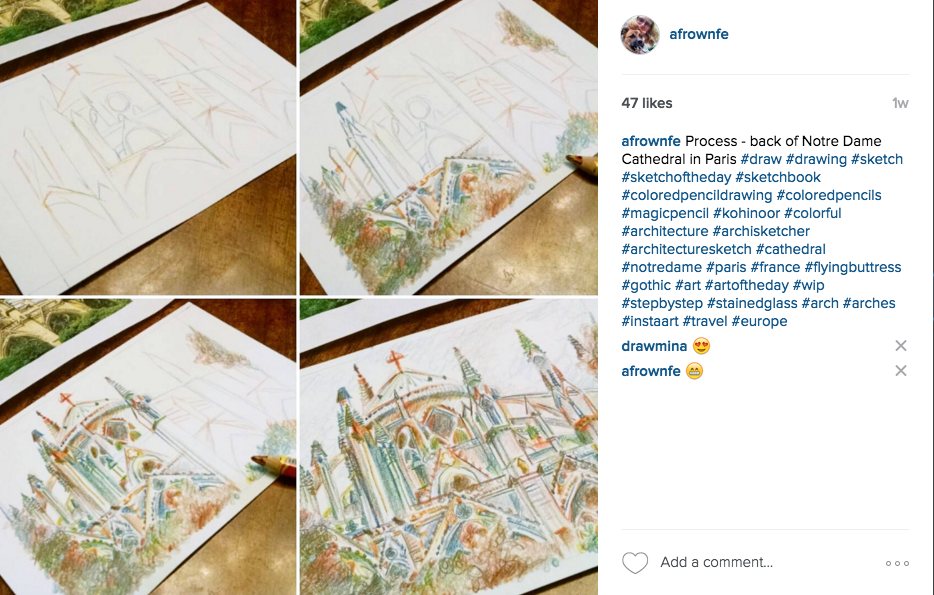Open afrownfe username link in header
The width and height of the screenshot is (934, 595).
(699, 34)
